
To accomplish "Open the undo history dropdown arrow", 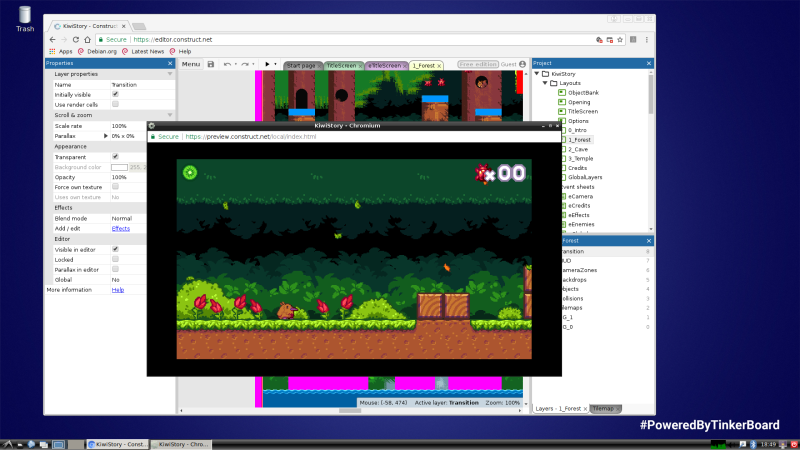I will click(236, 64).
